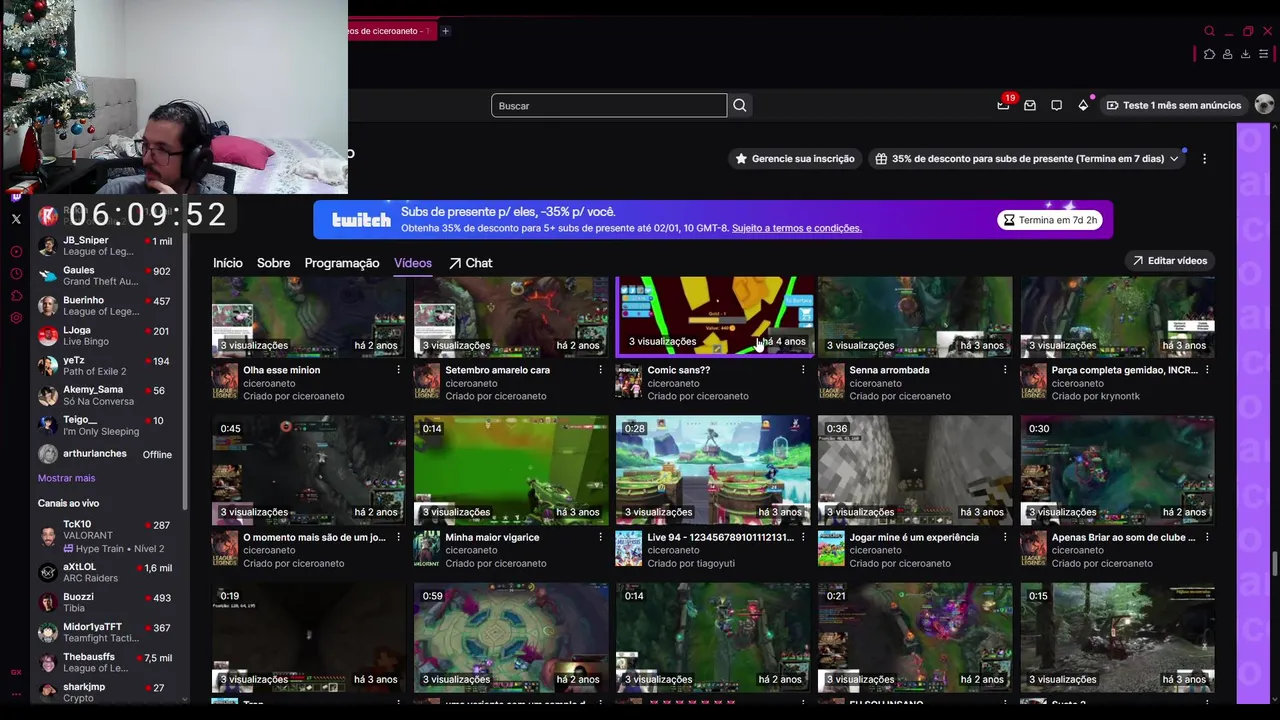Open options menu for 'Minha maior vigarice' clip
Image resolution: width=1280 pixels, height=720 pixels.
[x=600, y=537]
